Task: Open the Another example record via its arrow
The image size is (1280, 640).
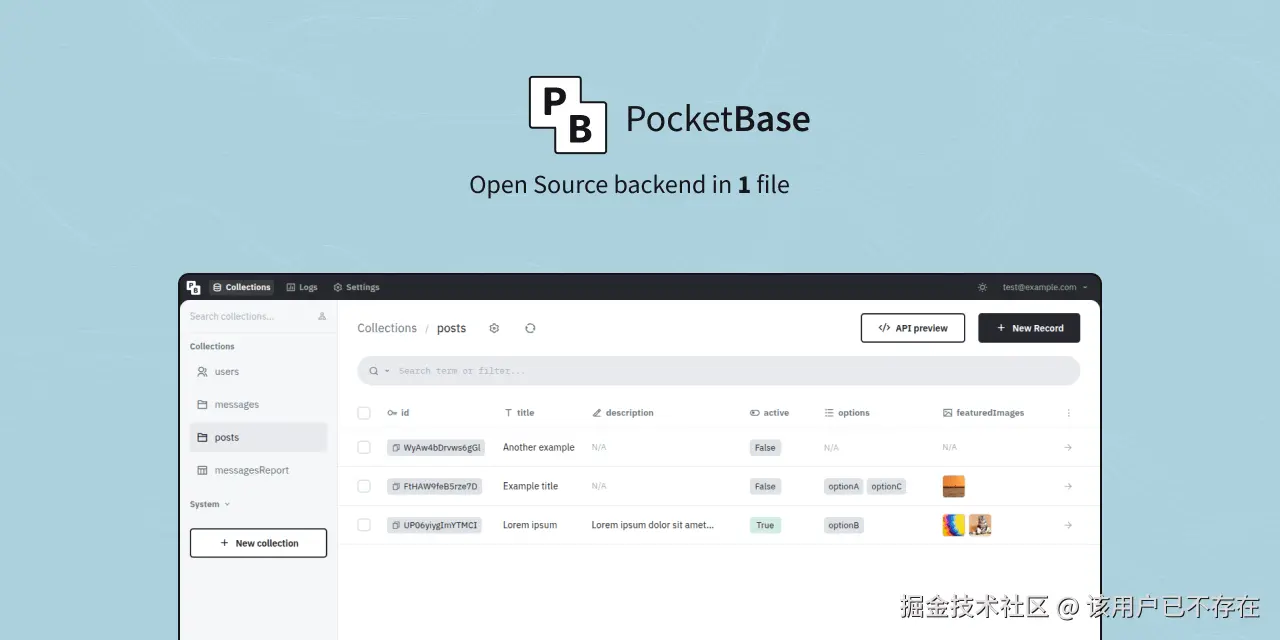Action: 1068,447
